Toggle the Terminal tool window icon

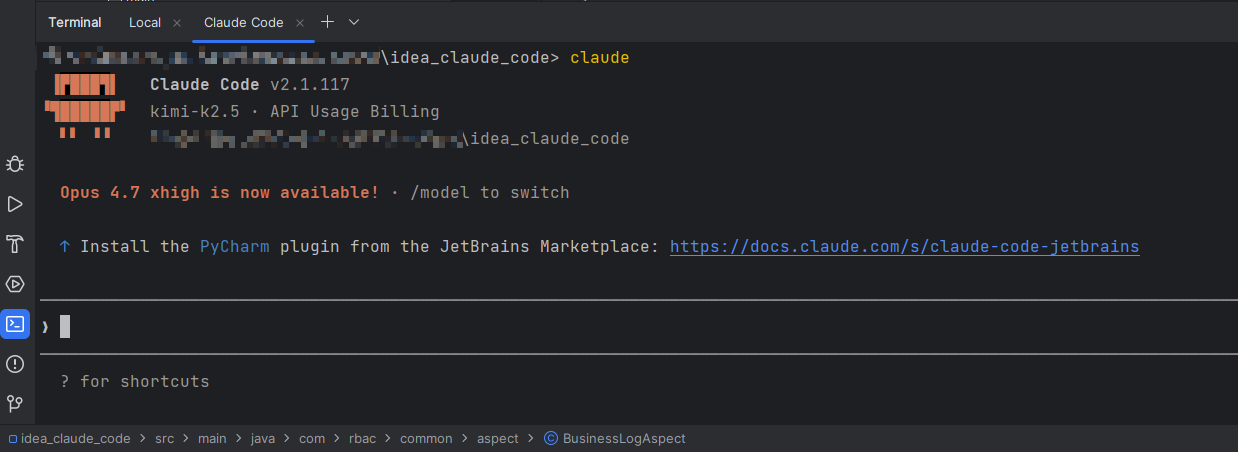pos(15,324)
